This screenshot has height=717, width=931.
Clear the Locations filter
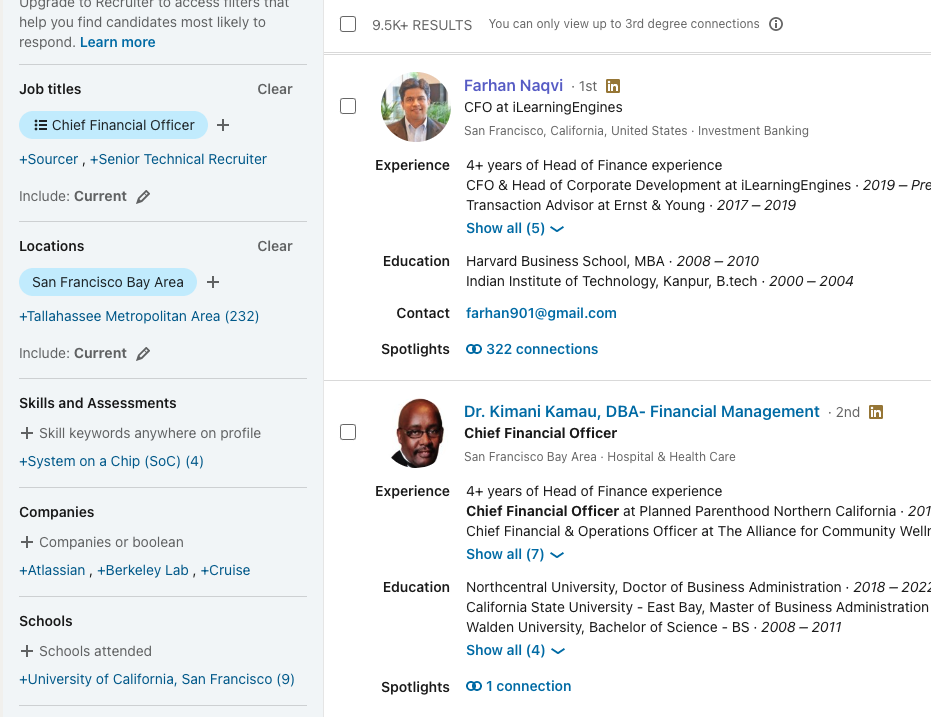(275, 246)
